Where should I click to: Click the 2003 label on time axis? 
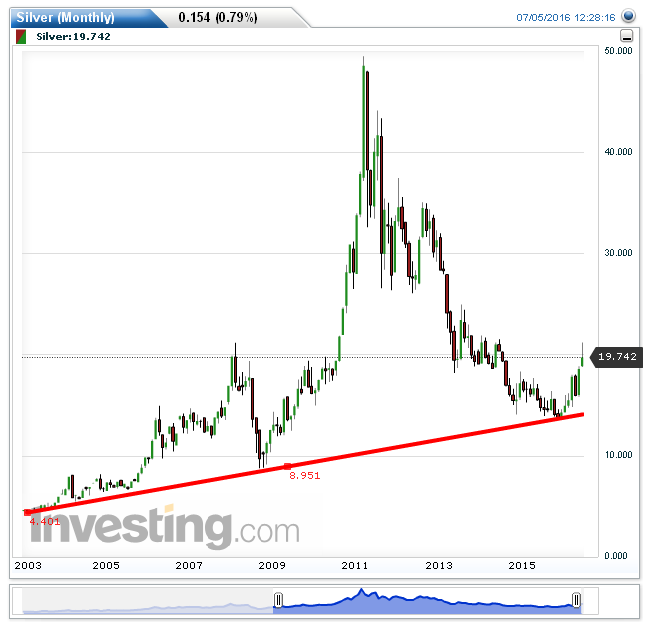[x=28, y=566]
